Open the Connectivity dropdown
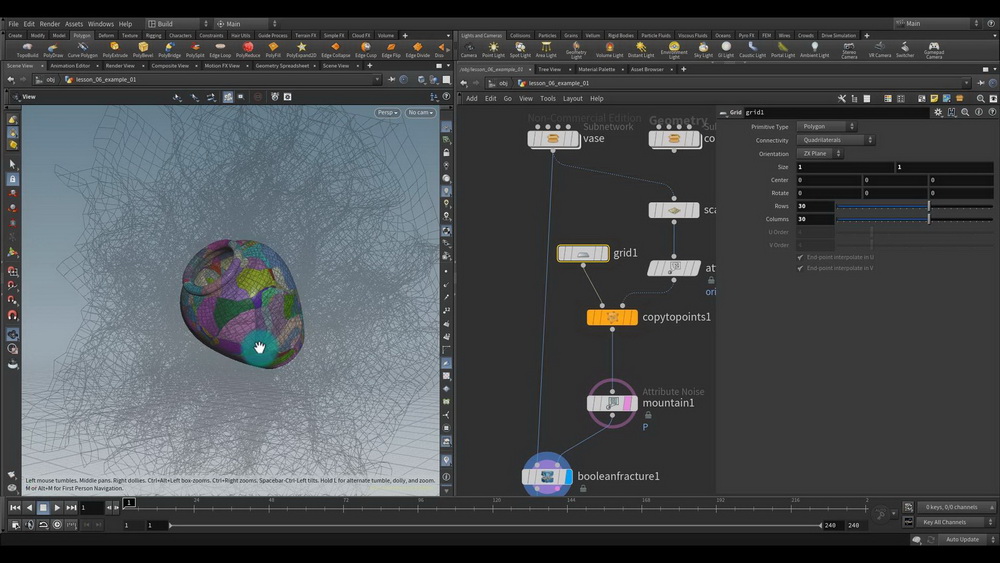 [x=835, y=140]
